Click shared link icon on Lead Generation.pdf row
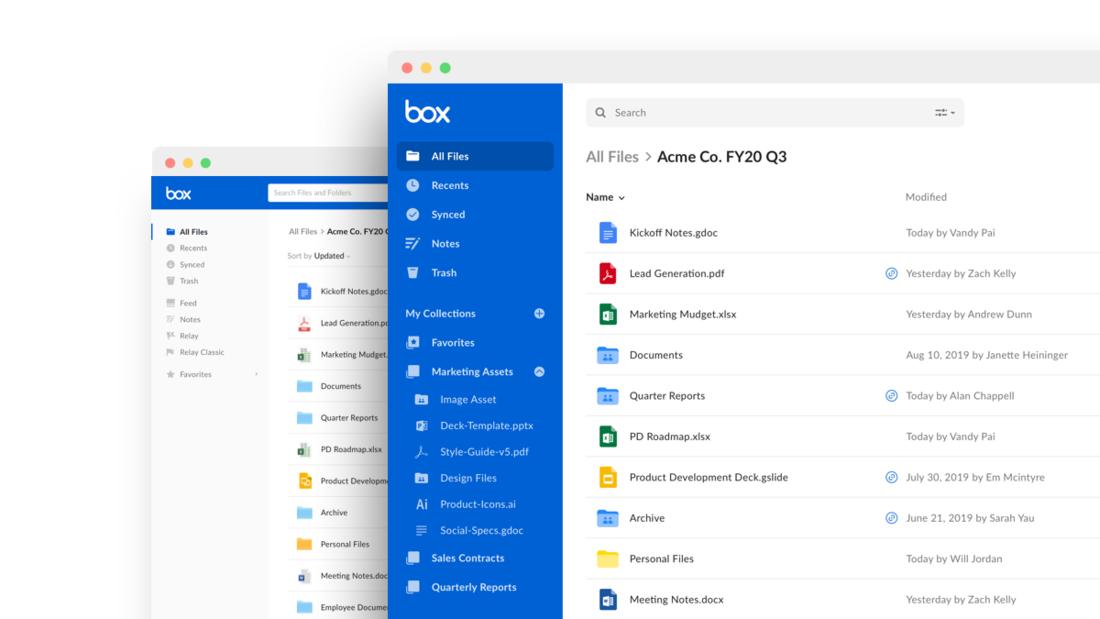 click(x=891, y=273)
